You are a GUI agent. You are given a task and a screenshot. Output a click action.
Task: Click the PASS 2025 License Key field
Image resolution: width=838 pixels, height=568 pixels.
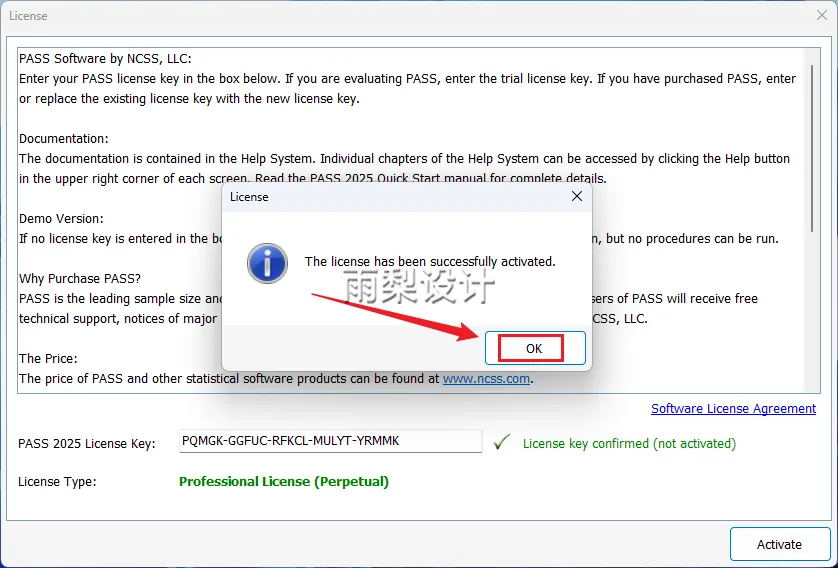[330, 441]
